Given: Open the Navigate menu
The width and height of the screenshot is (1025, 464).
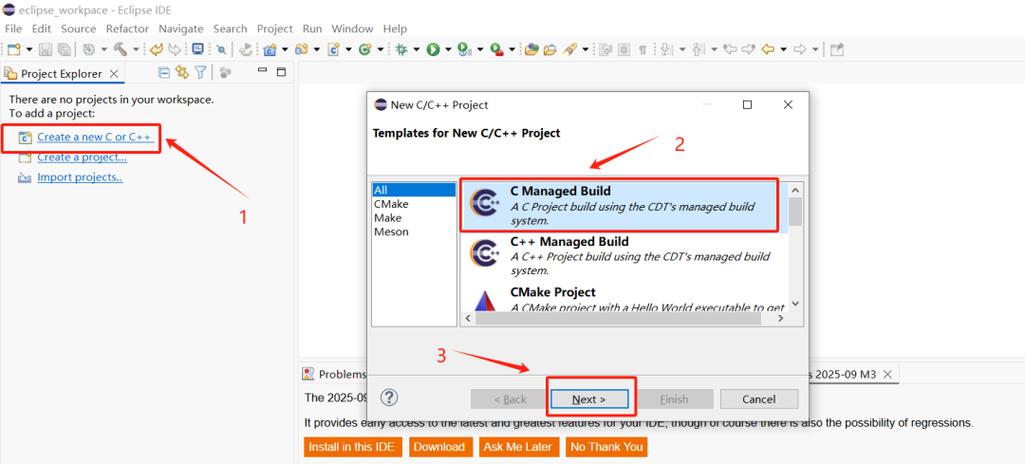Looking at the screenshot, I should tap(181, 29).
